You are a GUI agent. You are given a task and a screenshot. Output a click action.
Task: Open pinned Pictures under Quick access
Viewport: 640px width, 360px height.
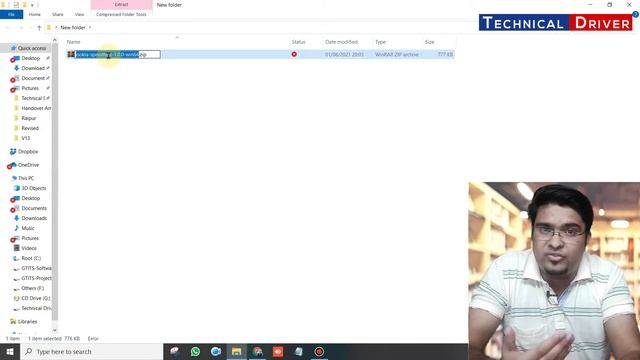point(30,88)
